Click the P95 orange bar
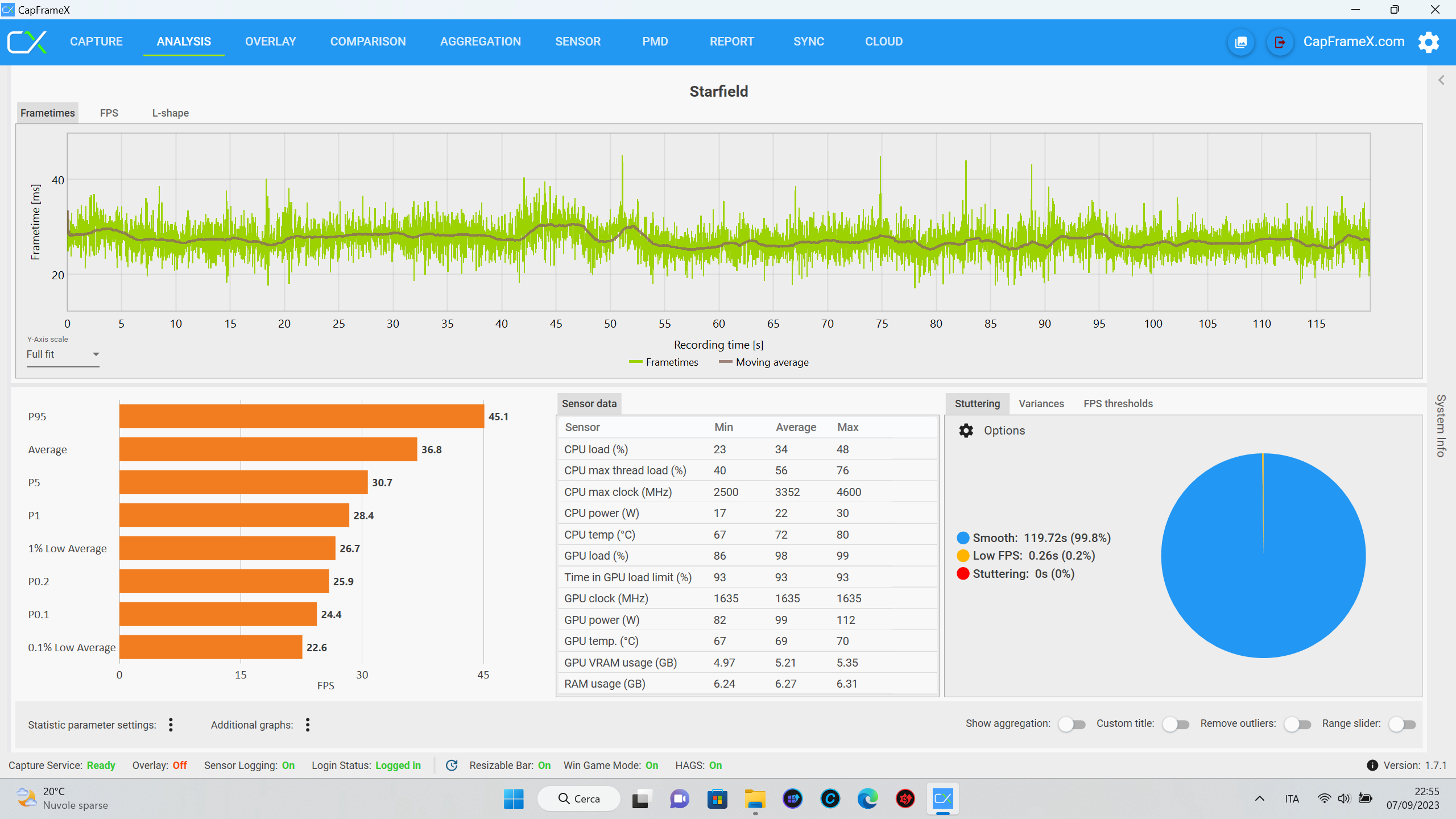This screenshot has width=1456, height=819. (x=301, y=416)
